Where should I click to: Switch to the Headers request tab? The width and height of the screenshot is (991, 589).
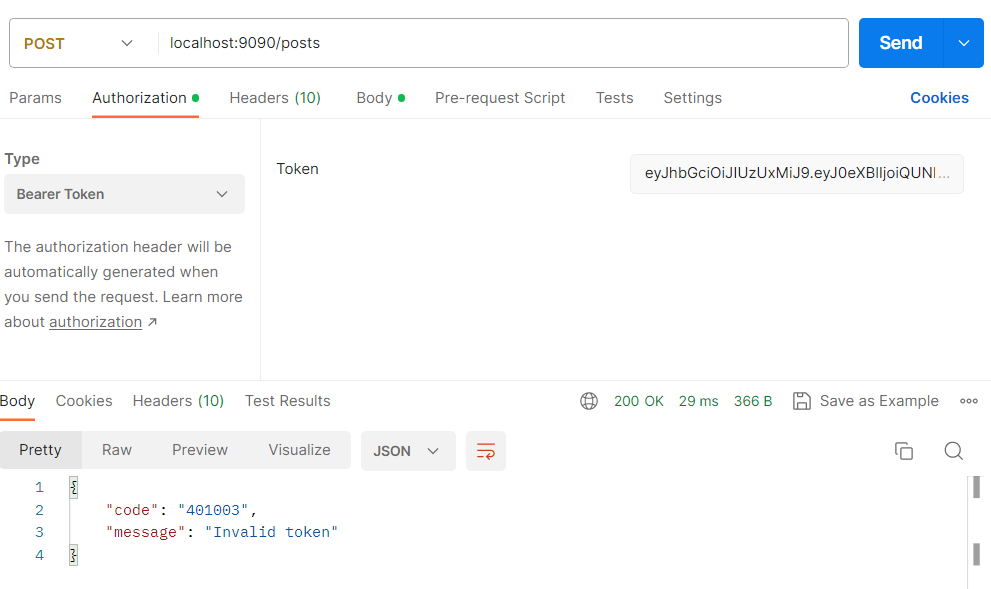point(275,97)
